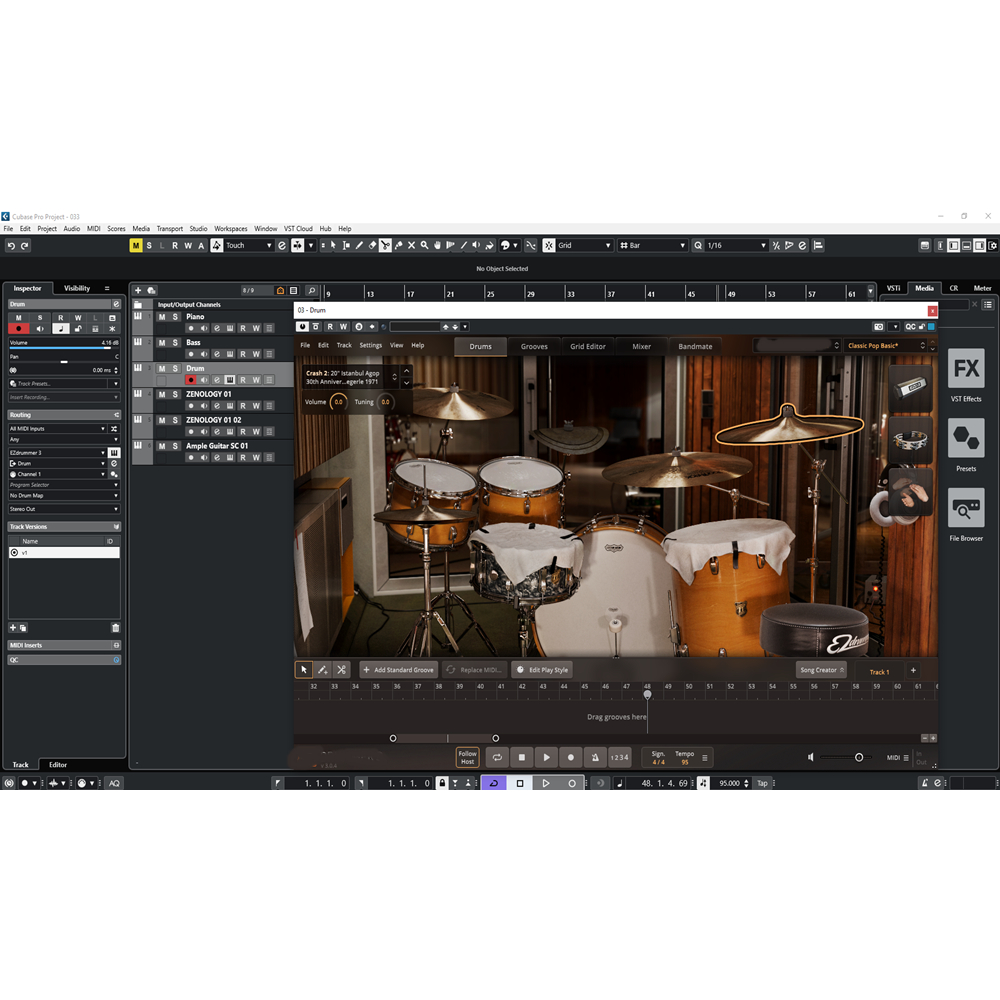This screenshot has width=1000, height=1000.
Task: Click Edit Play Style button
Action: pos(542,670)
